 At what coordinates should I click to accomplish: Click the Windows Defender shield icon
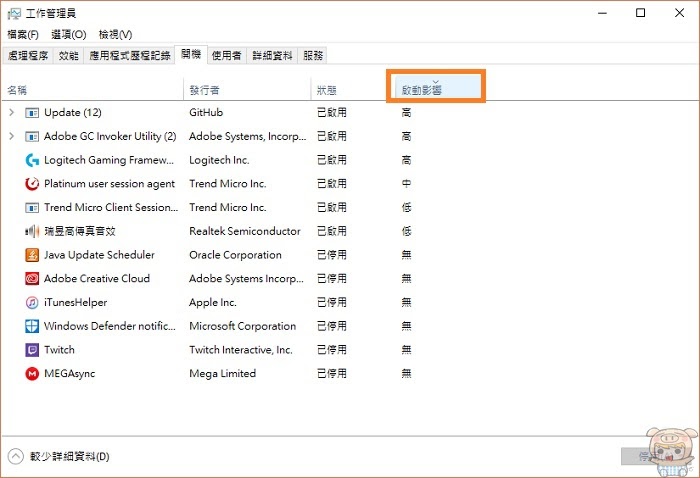pyautogui.click(x=32, y=326)
